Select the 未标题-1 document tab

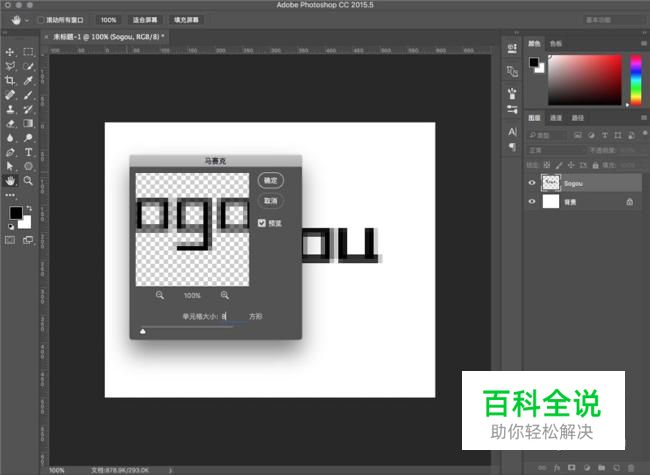109,37
